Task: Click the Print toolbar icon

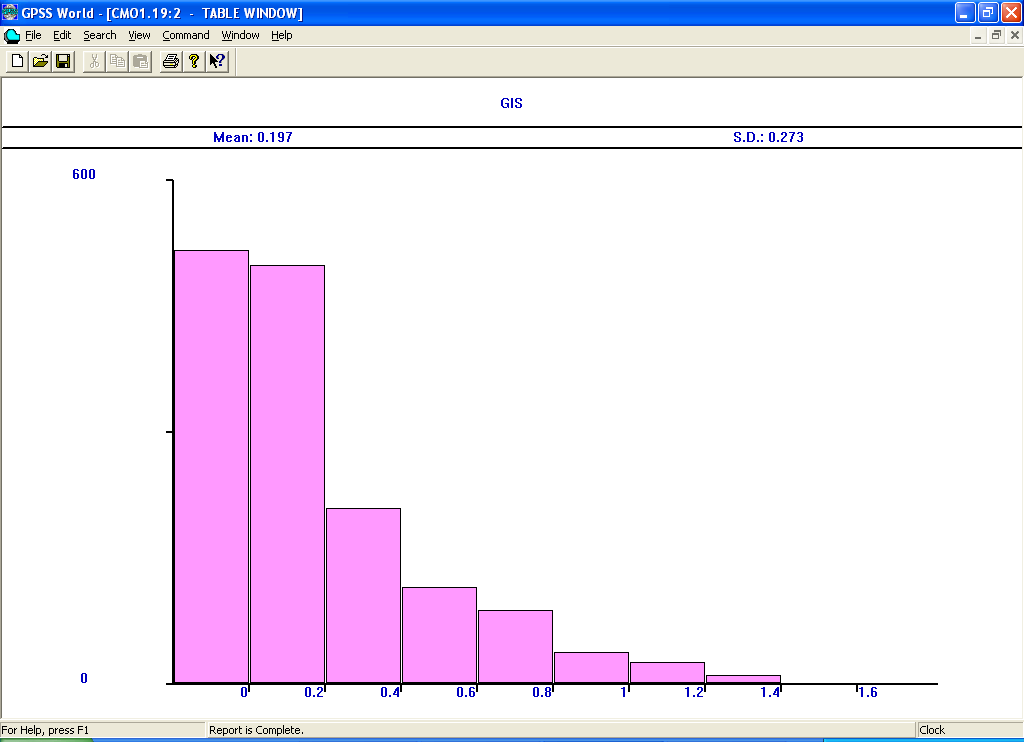Action: click(171, 61)
